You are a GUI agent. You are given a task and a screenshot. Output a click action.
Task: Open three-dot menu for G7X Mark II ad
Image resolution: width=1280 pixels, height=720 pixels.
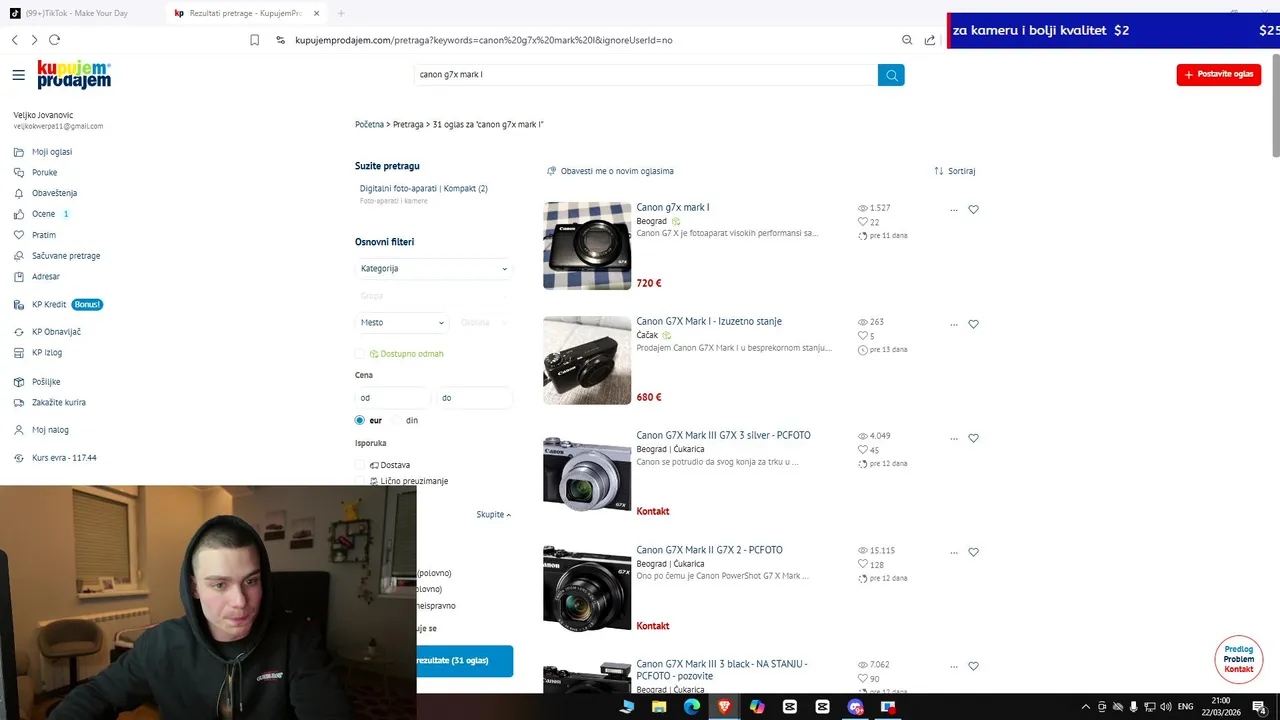954,552
